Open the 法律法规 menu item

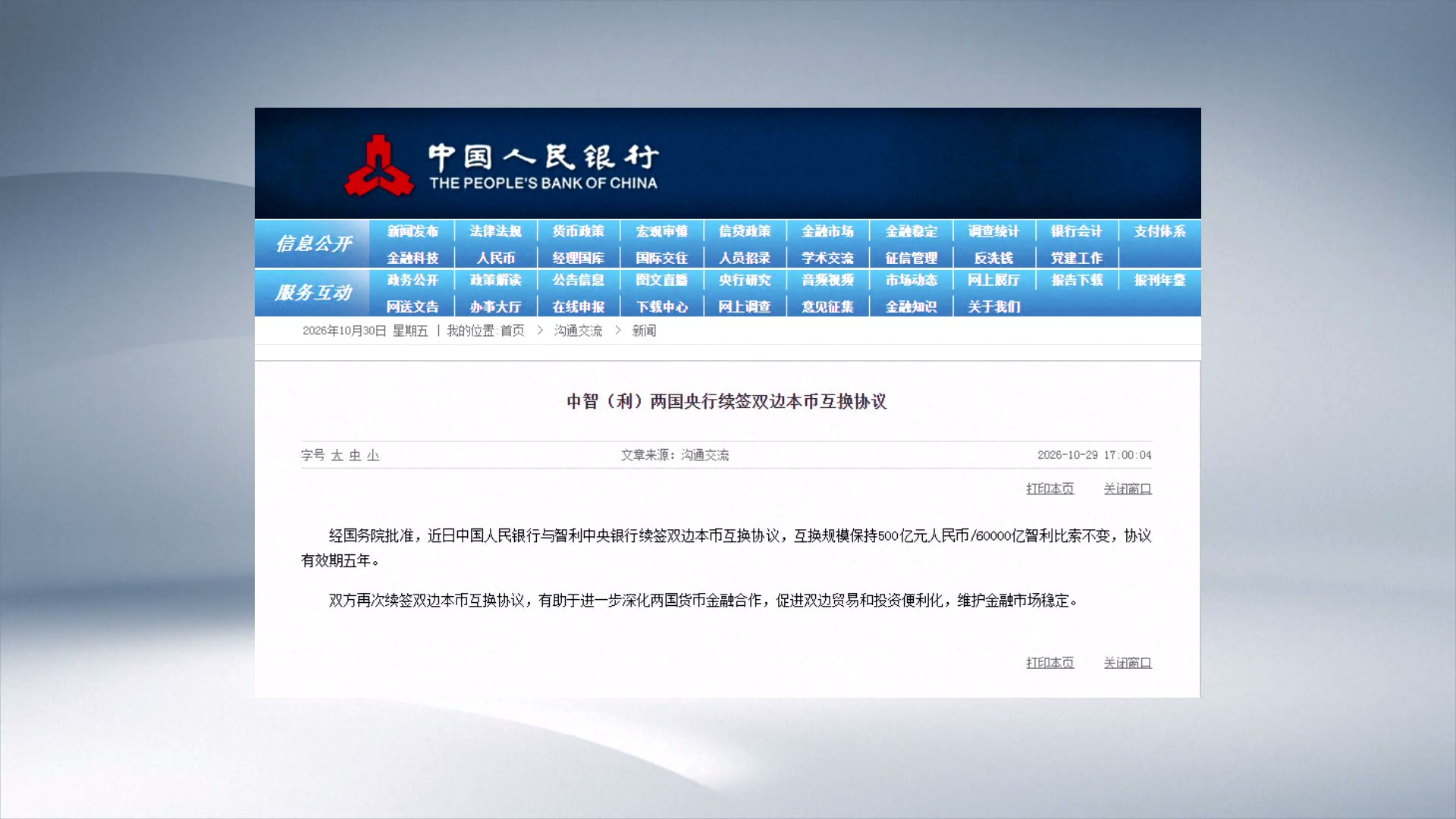(495, 231)
